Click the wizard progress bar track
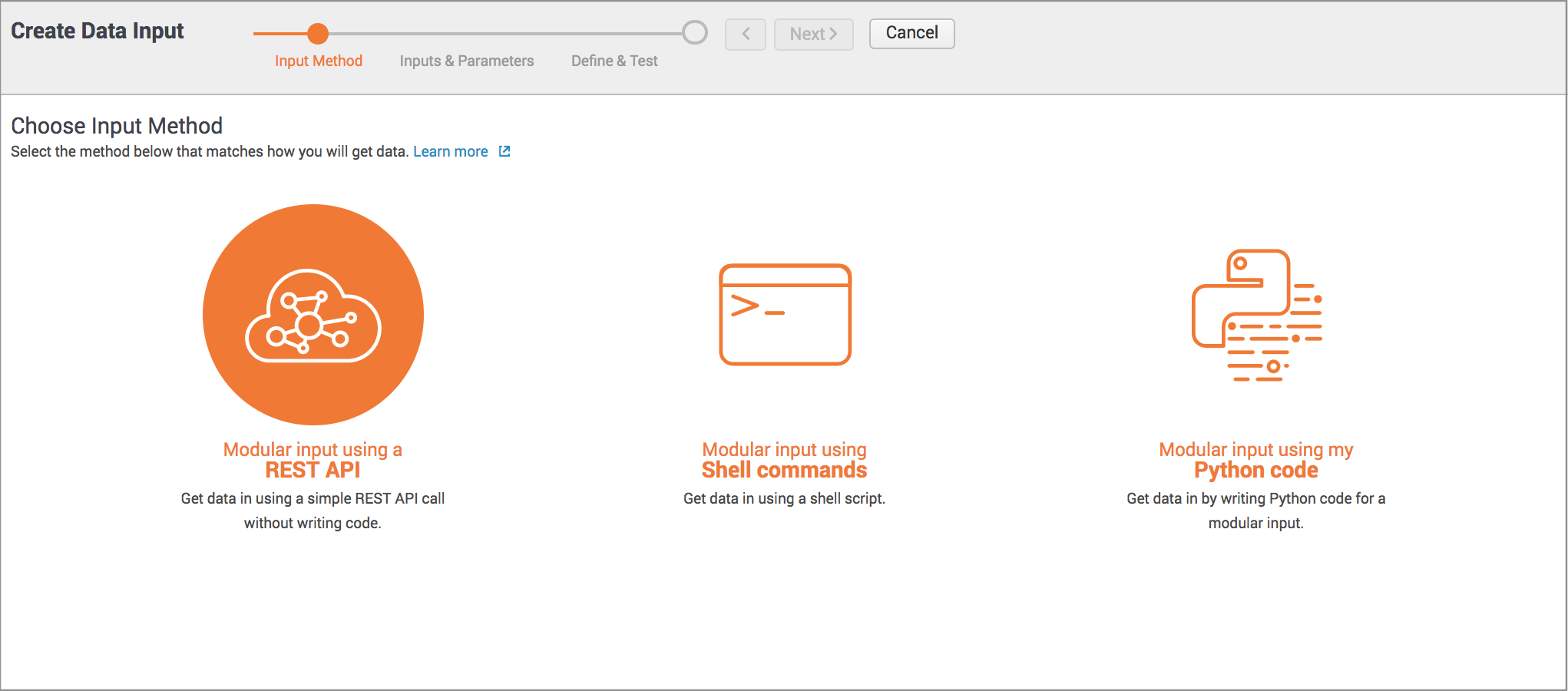Viewport: 1568px width, 691px height. click(499, 32)
